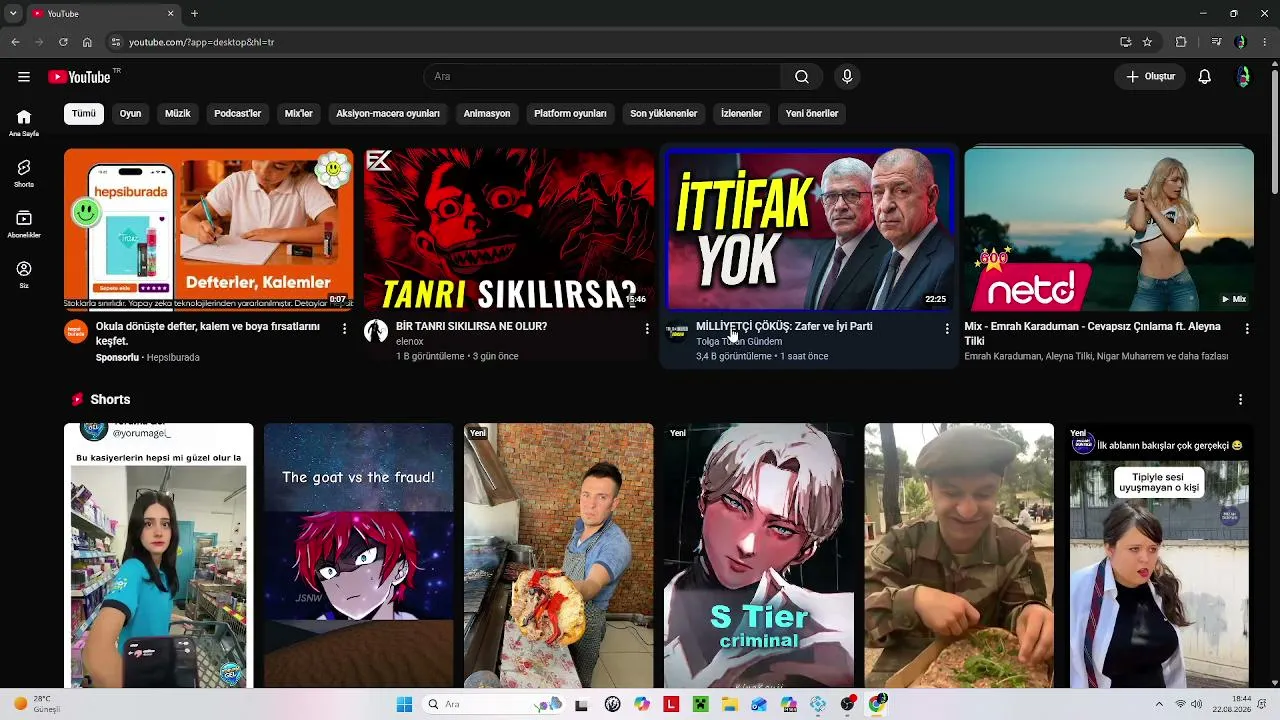Viewport: 1280px width, 720px height.
Task: Open a new browser tab
Action: coord(194,14)
